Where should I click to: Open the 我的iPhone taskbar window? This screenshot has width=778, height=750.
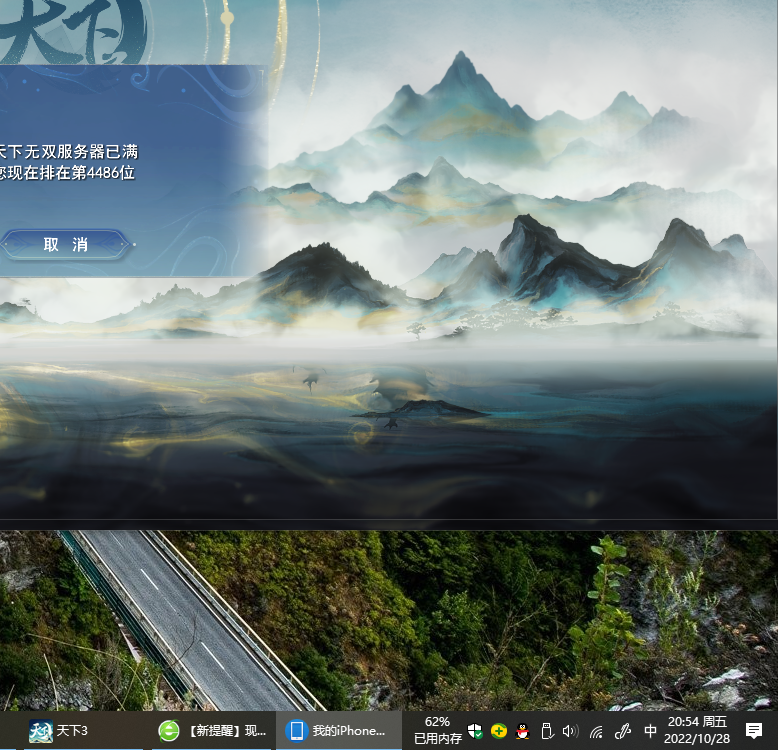[x=337, y=731]
